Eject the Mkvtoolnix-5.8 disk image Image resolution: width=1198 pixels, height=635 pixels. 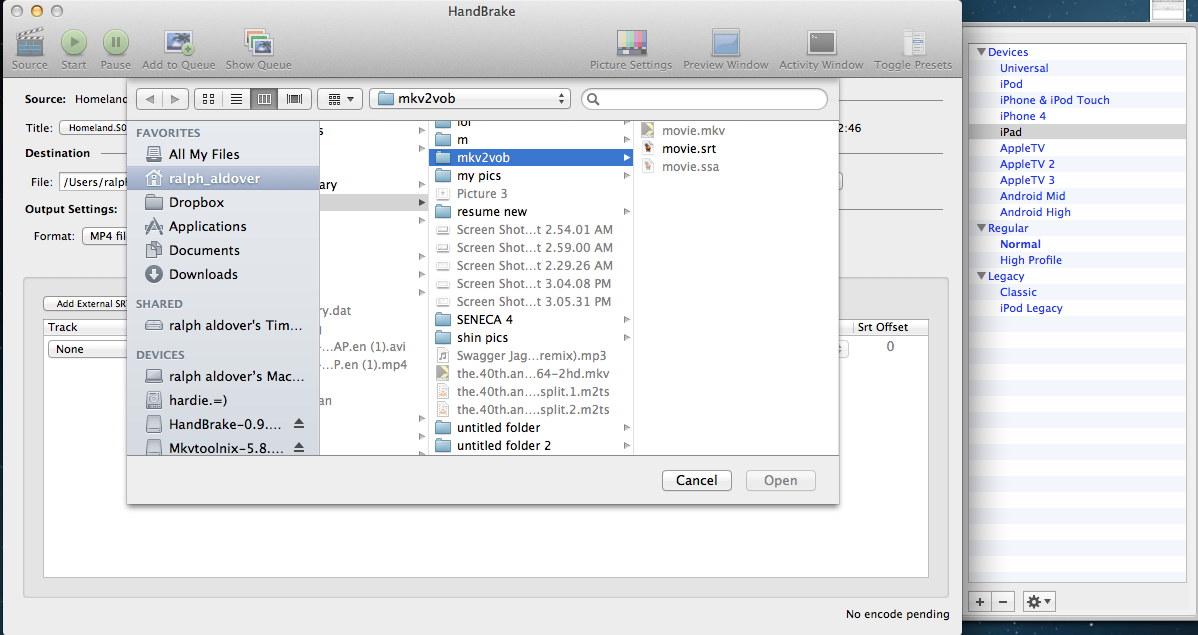(x=300, y=448)
